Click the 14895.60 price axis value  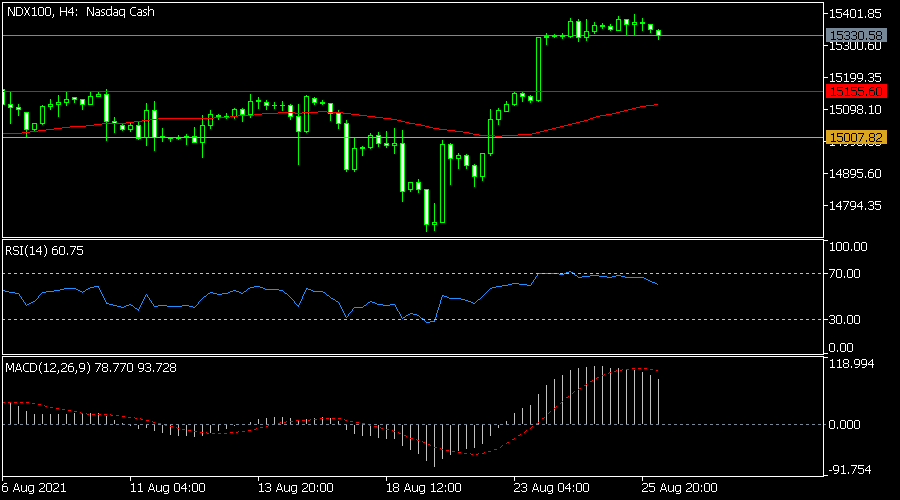(855, 173)
